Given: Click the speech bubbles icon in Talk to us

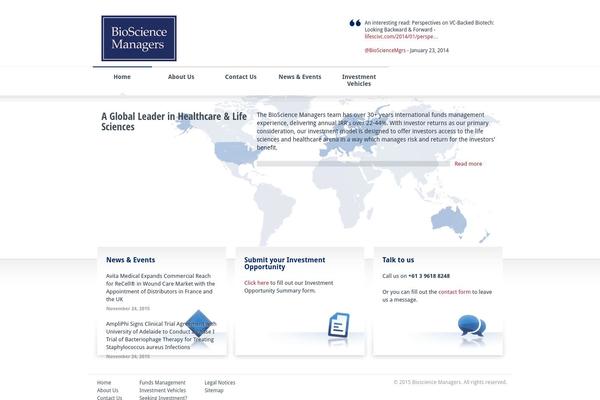Looking at the screenshot, I should (x=472, y=325).
